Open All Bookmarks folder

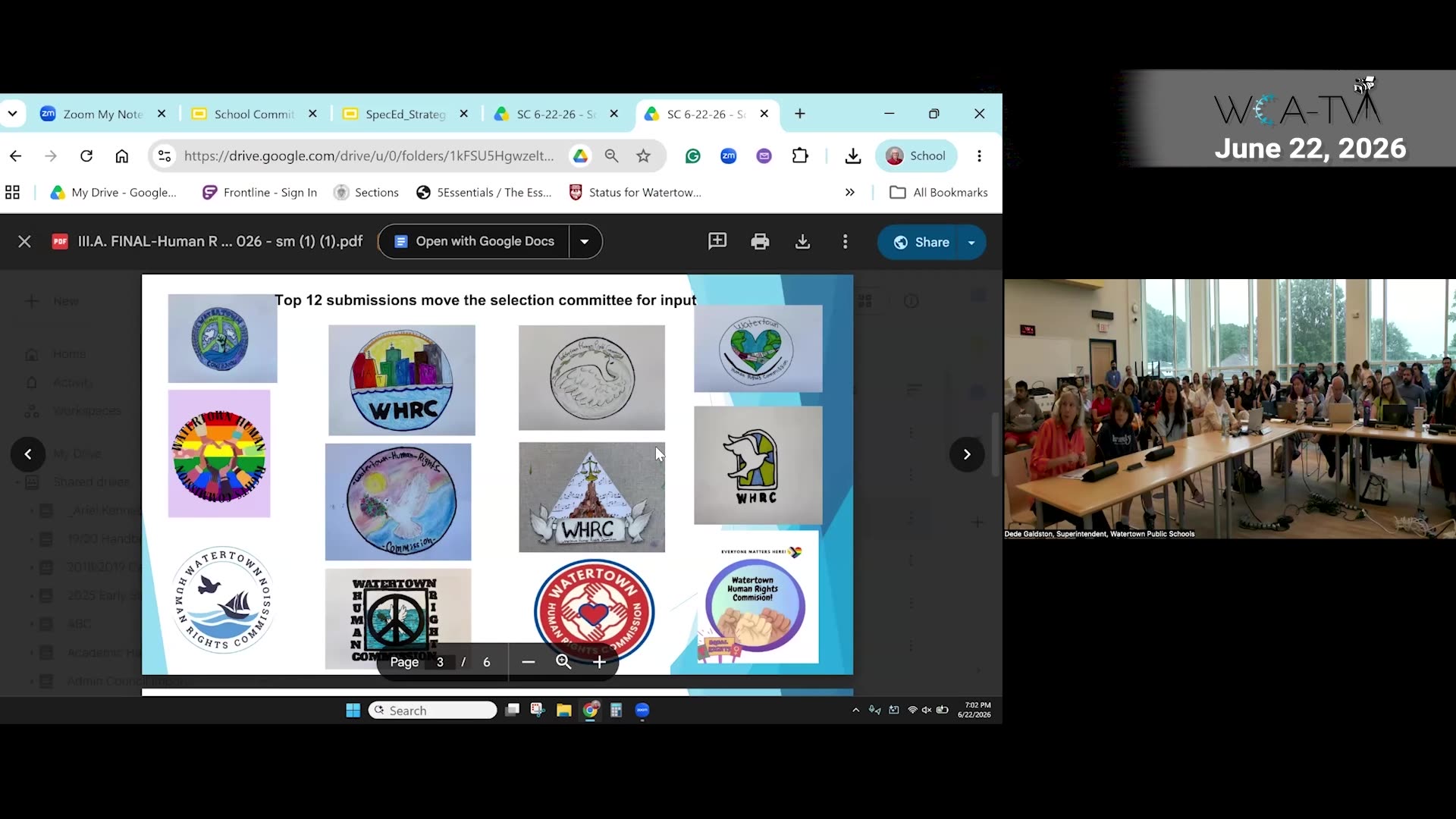click(x=939, y=193)
